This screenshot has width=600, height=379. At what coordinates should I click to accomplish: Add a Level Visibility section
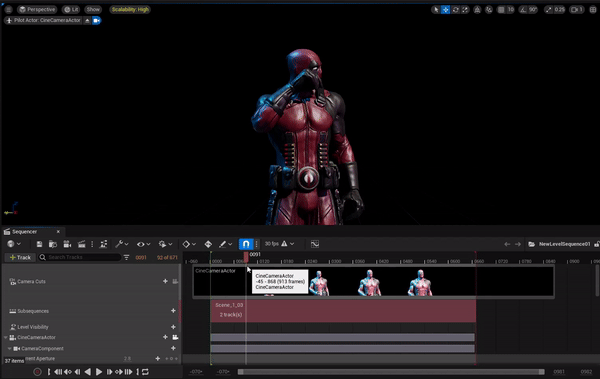[x=173, y=327]
